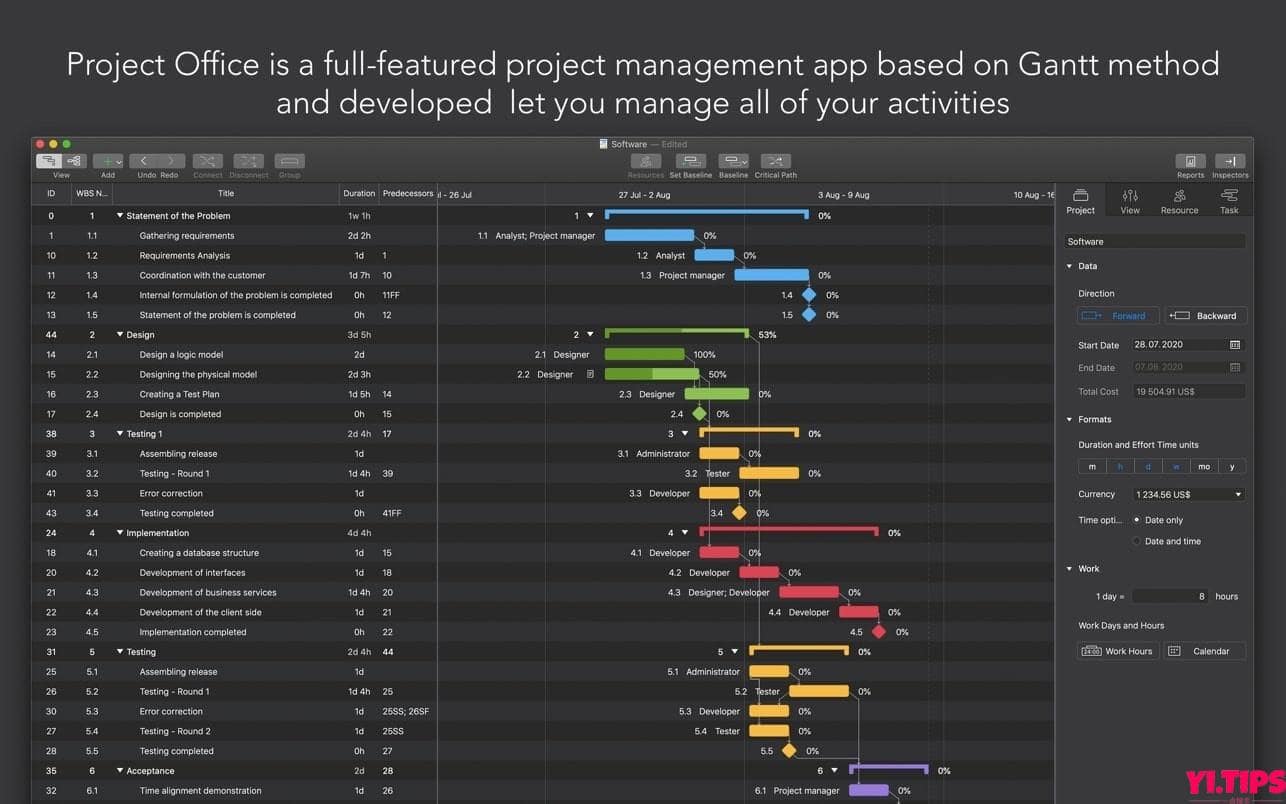
Task: Collapse the Design task group
Action: pos(120,335)
